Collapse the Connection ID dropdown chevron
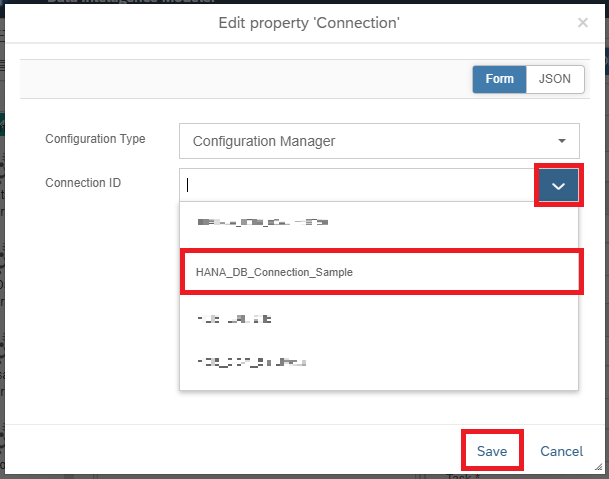 559,185
